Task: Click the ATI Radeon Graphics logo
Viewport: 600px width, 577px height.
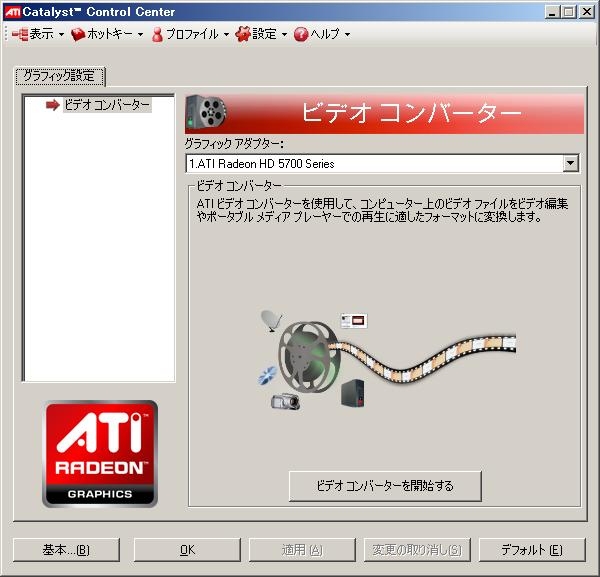Action: (100, 454)
